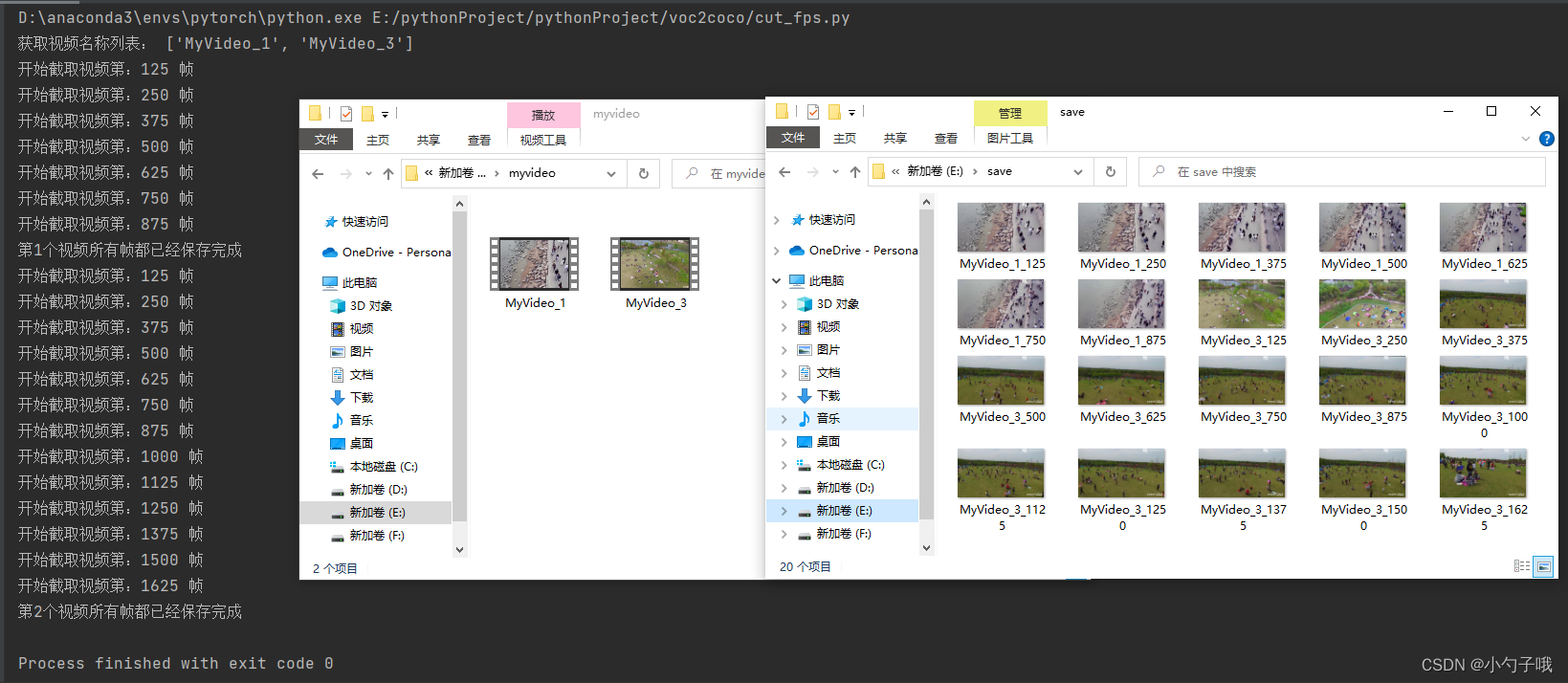Expand the ribbon in the save window
Viewport: 1568px width, 683px height.
click(x=1526, y=139)
